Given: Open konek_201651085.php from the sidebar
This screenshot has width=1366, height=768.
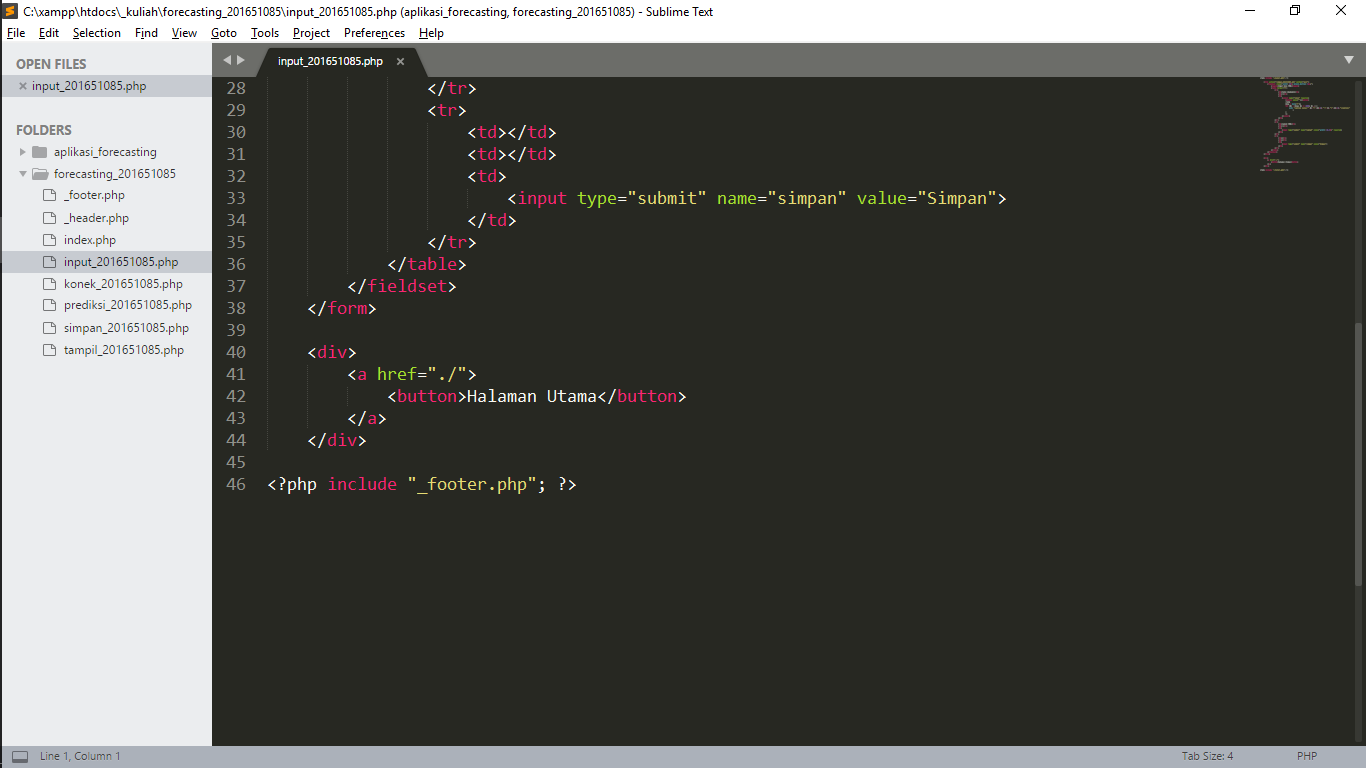Looking at the screenshot, I should (x=123, y=284).
